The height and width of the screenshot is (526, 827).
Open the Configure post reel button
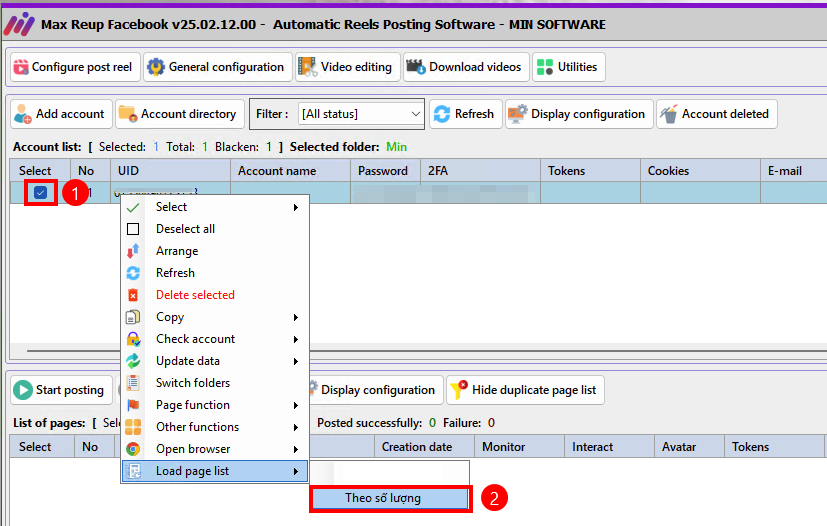point(75,67)
